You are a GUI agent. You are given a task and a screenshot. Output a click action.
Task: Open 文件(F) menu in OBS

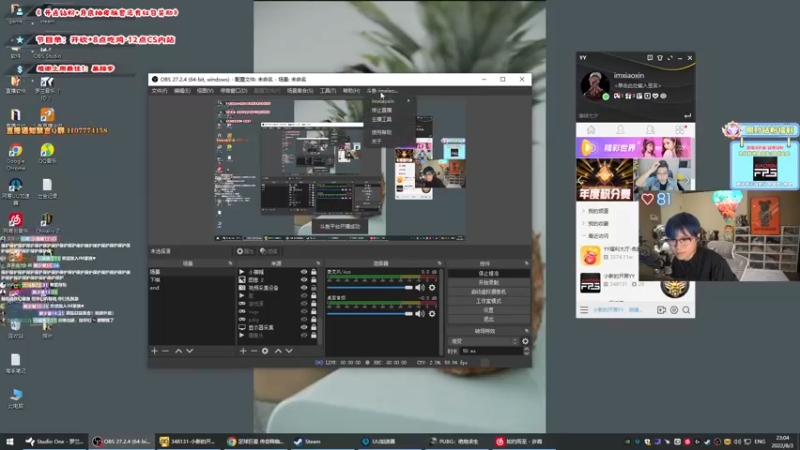(x=159, y=91)
